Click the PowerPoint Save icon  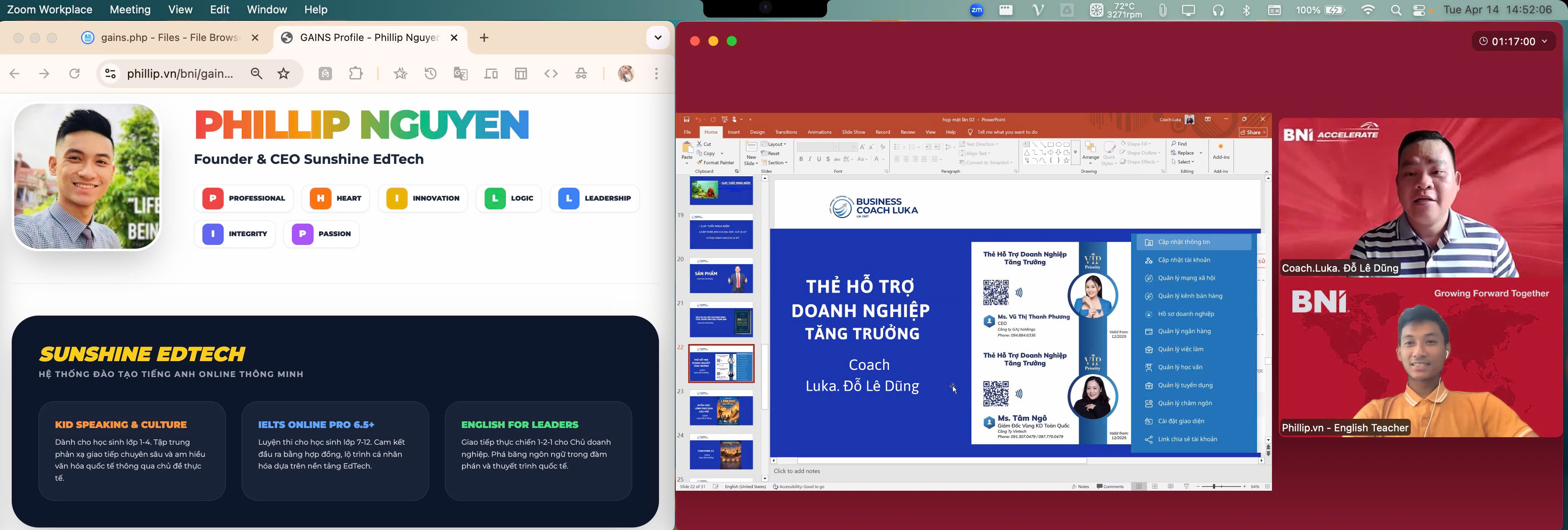(x=687, y=120)
